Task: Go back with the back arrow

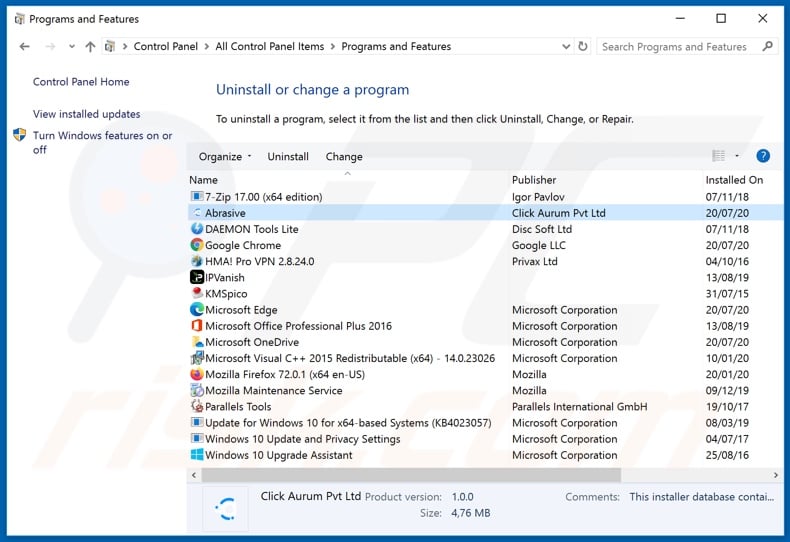Action: [24, 47]
